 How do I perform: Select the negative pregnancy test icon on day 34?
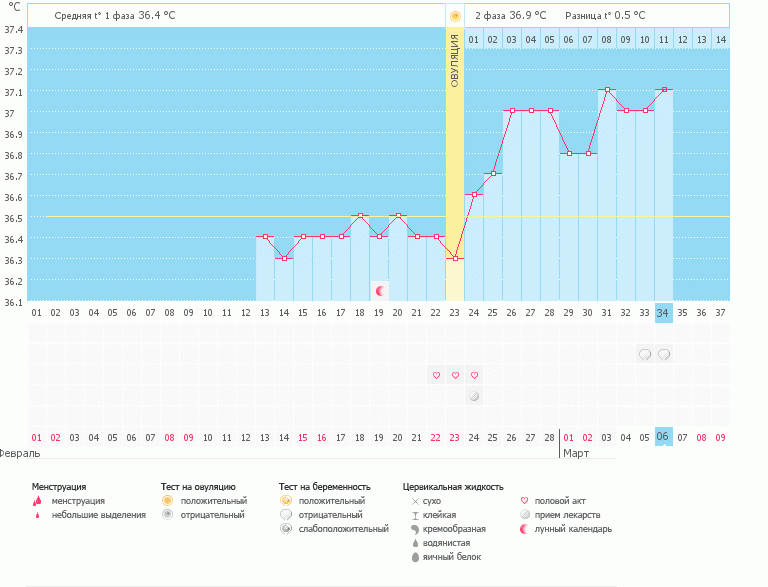pyautogui.click(x=664, y=354)
